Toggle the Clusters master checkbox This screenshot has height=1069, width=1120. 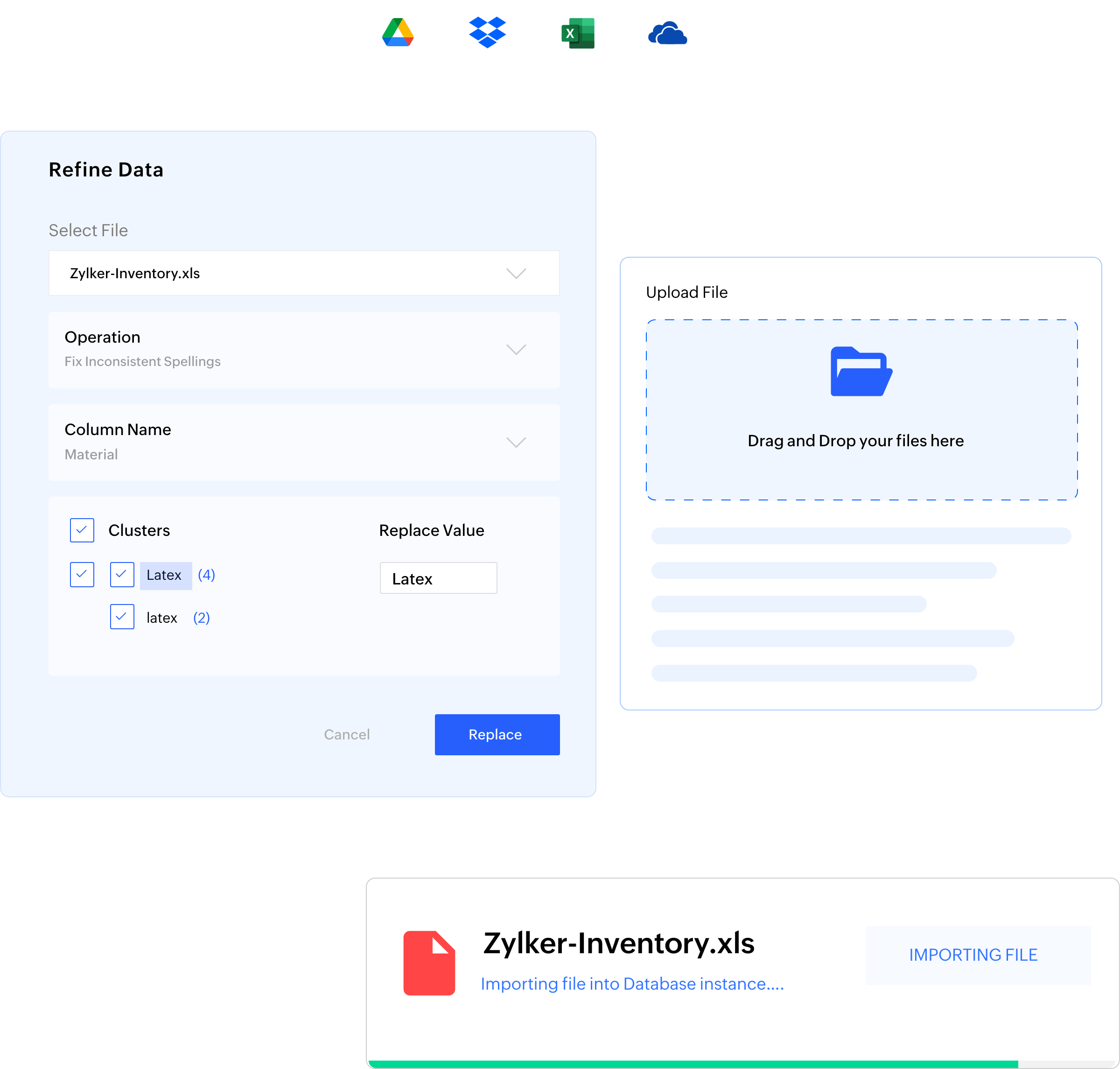tap(82, 530)
